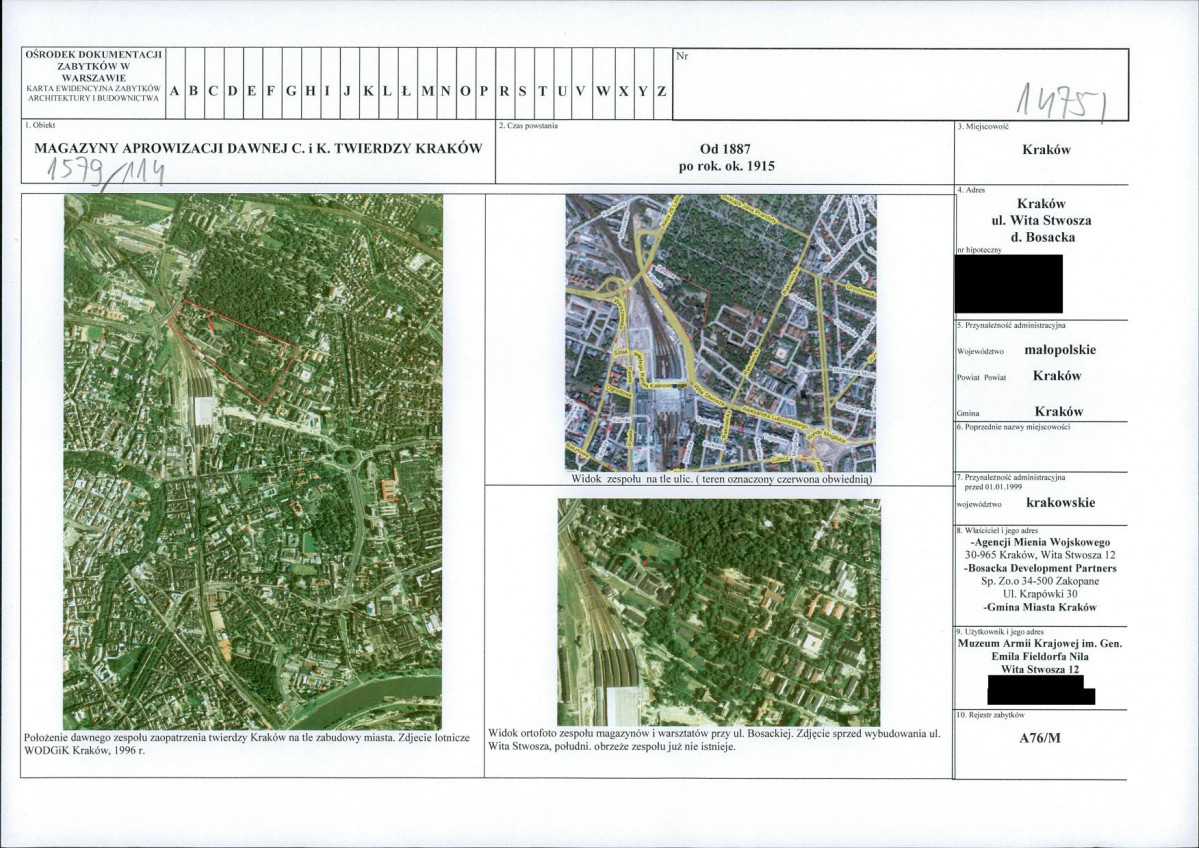The height and width of the screenshot is (848, 1199).
Task: Click the Muzeum Armii Krajowej user entry
Action: (1039, 644)
